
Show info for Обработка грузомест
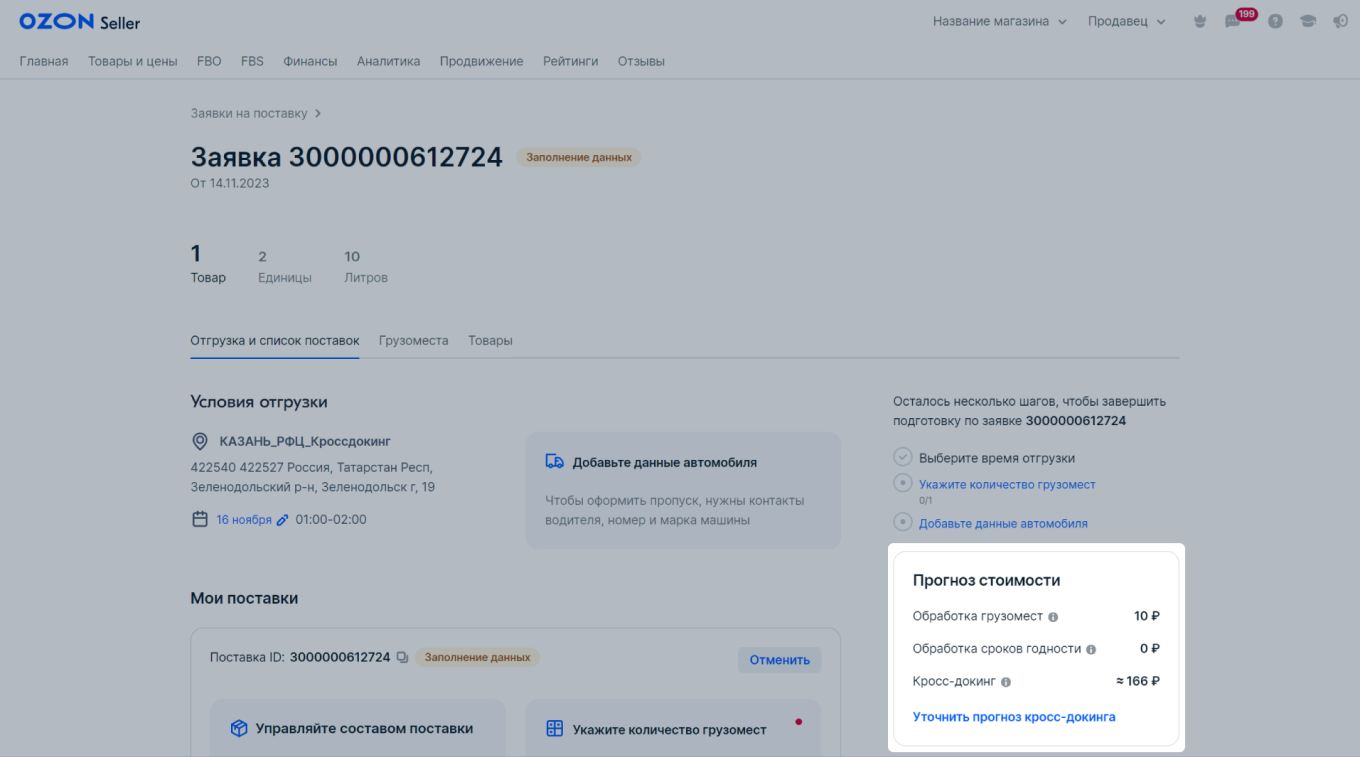click(1053, 617)
